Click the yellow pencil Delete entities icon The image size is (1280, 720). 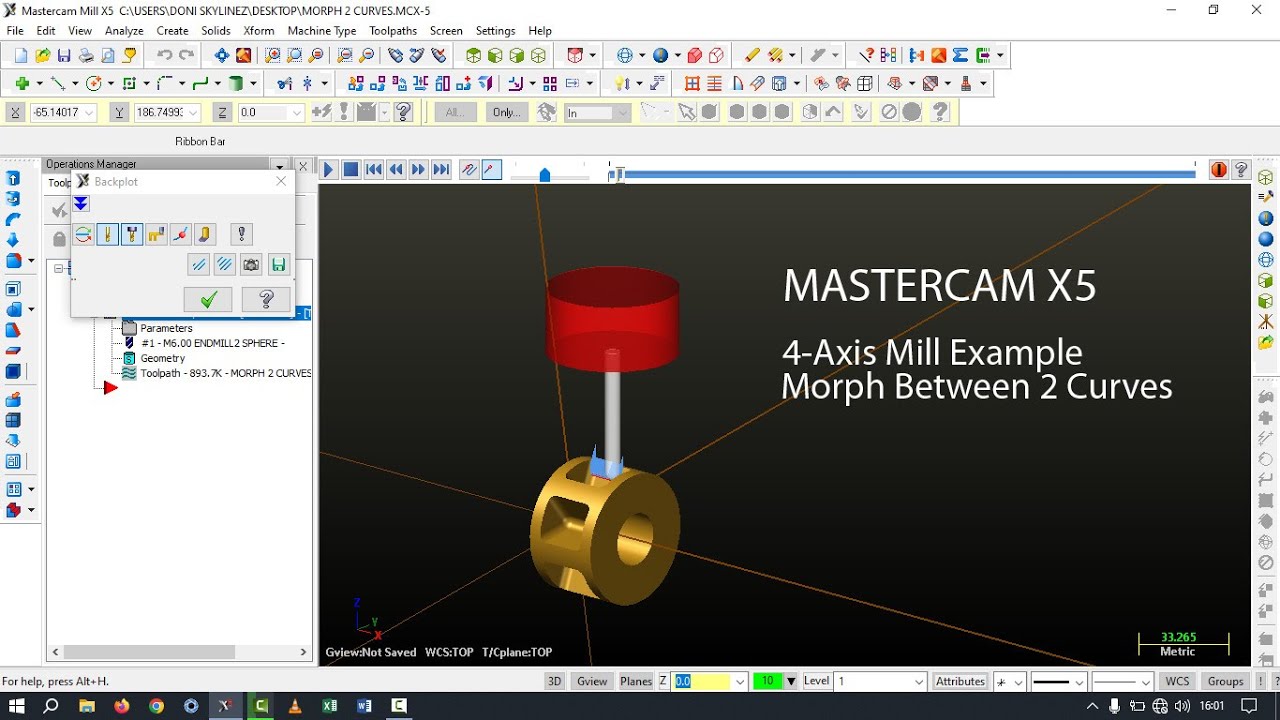[x=752, y=56]
